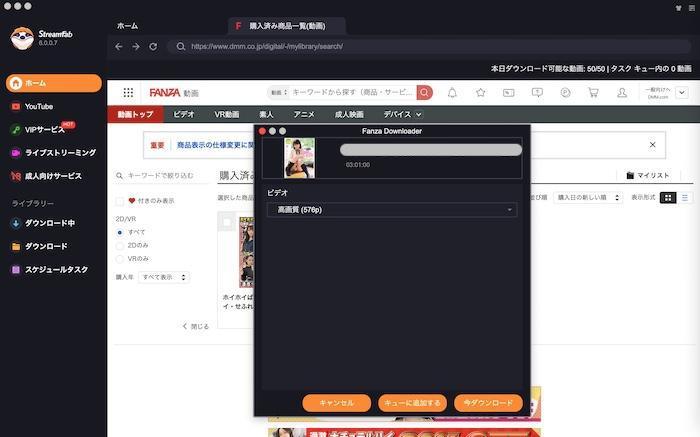Dismiss the 重要 notice with X

(652, 145)
